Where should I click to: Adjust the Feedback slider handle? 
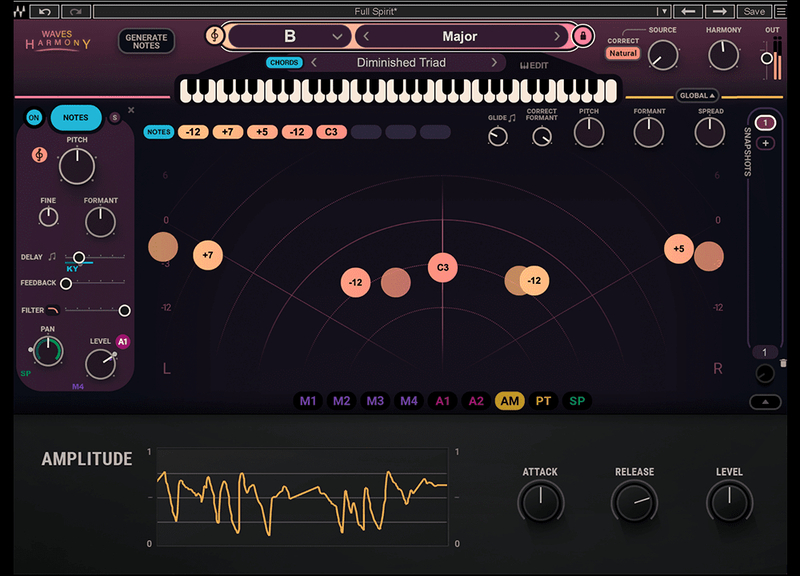(66, 283)
